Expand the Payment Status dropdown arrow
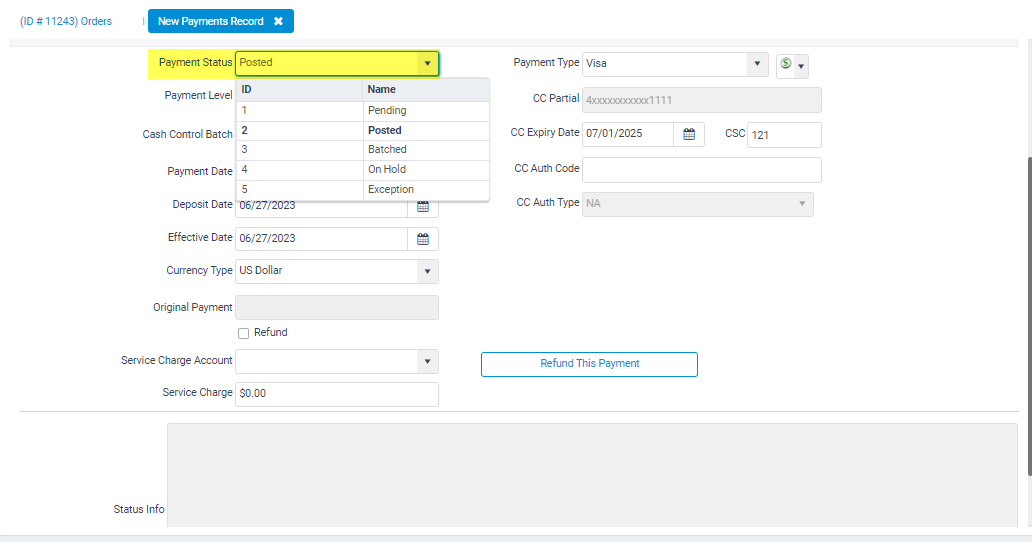 tap(427, 63)
